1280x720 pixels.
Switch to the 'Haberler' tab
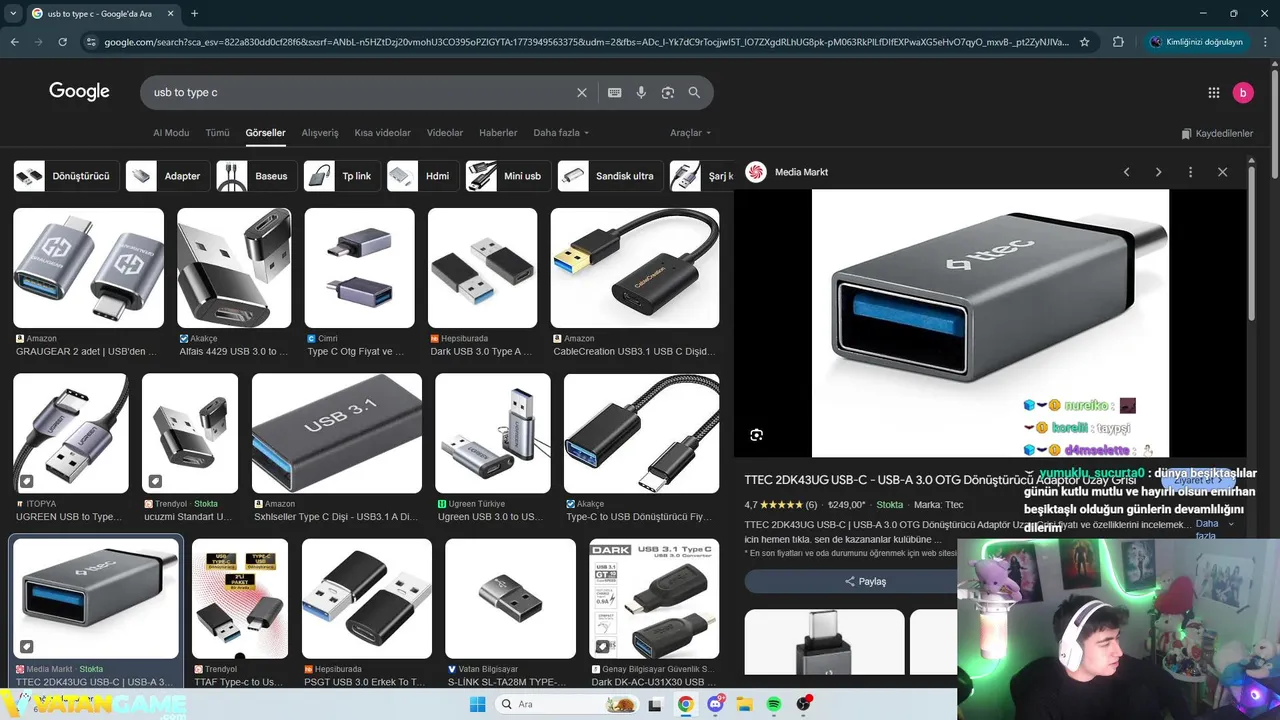(x=498, y=133)
